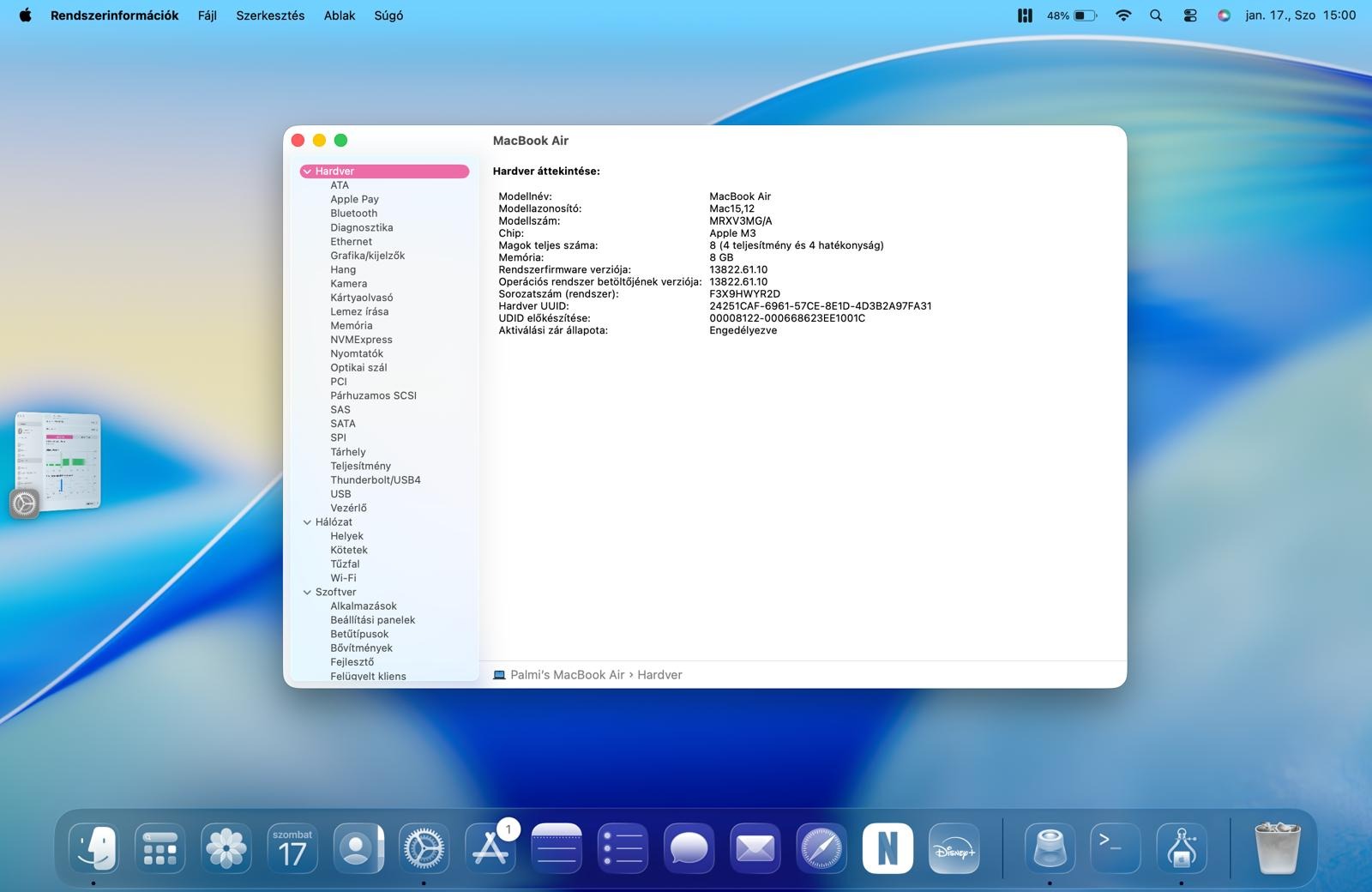This screenshot has width=1372, height=892.
Task: Open the Launchpad apps grid icon
Action: point(160,848)
